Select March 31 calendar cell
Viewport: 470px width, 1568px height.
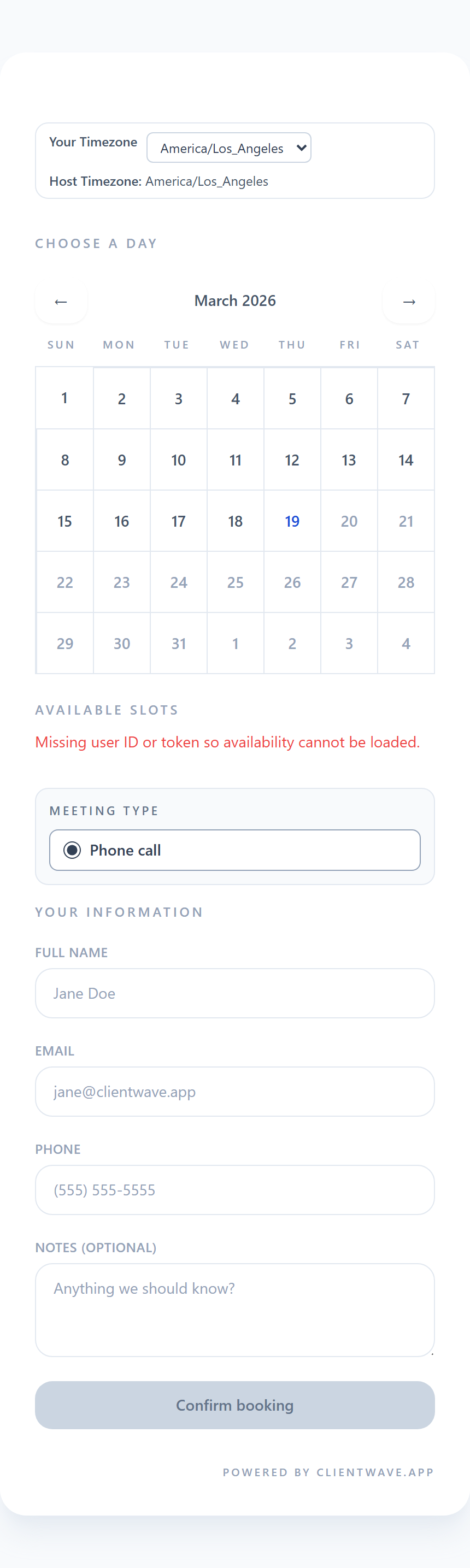click(x=178, y=644)
